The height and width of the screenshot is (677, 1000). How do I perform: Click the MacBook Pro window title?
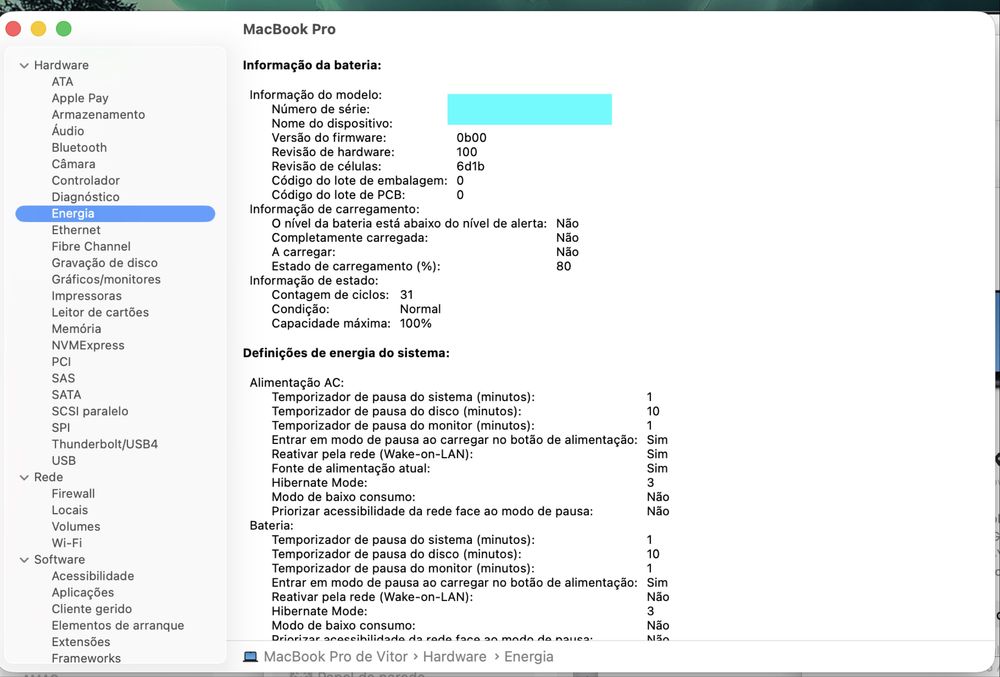click(289, 29)
